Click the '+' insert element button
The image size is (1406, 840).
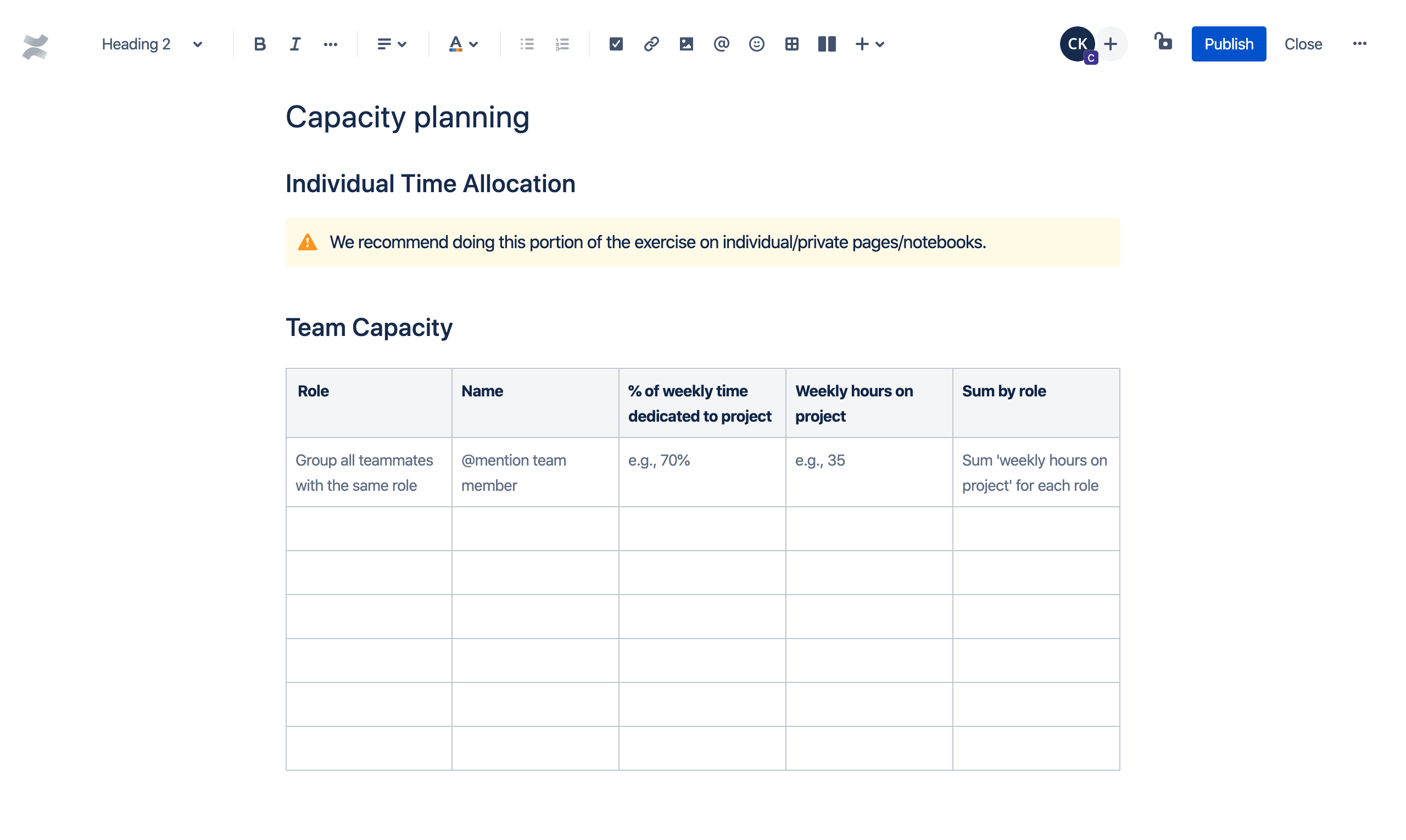(x=860, y=44)
